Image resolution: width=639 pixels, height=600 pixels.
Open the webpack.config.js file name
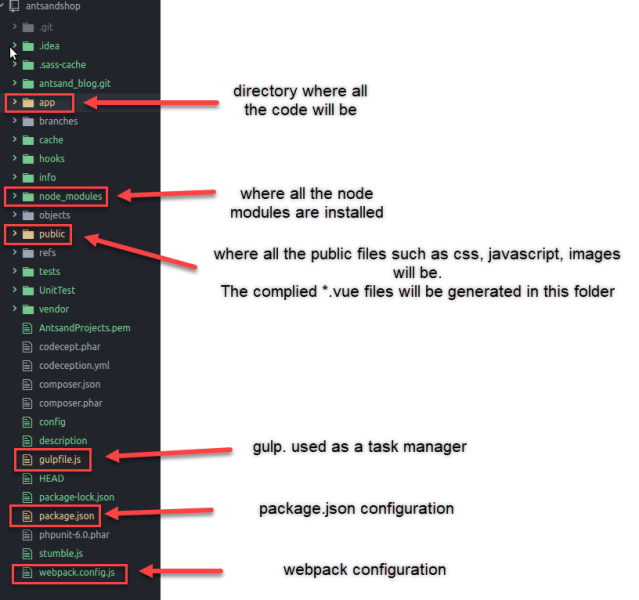77,573
